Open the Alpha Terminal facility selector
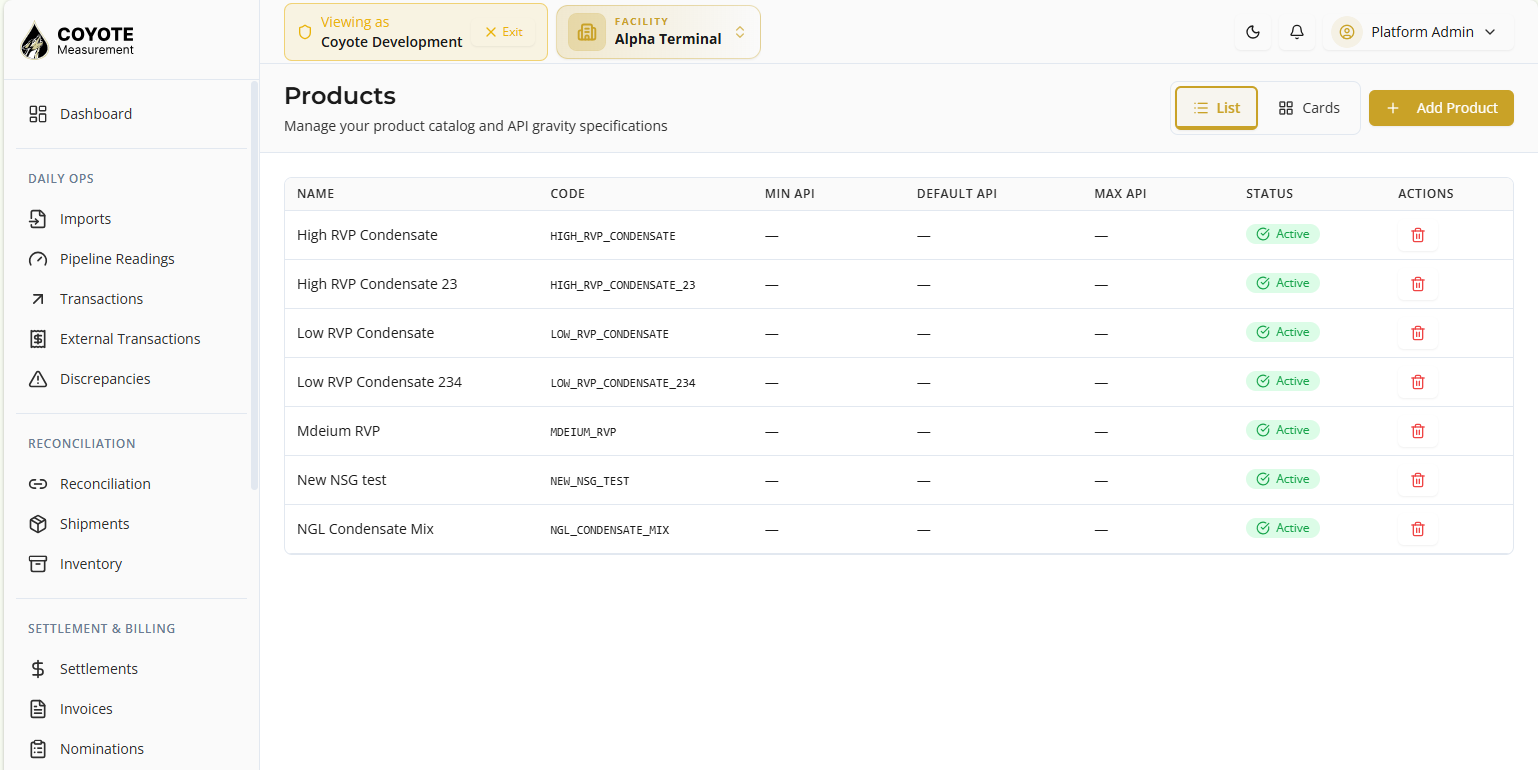This screenshot has width=1538, height=770. tap(658, 32)
